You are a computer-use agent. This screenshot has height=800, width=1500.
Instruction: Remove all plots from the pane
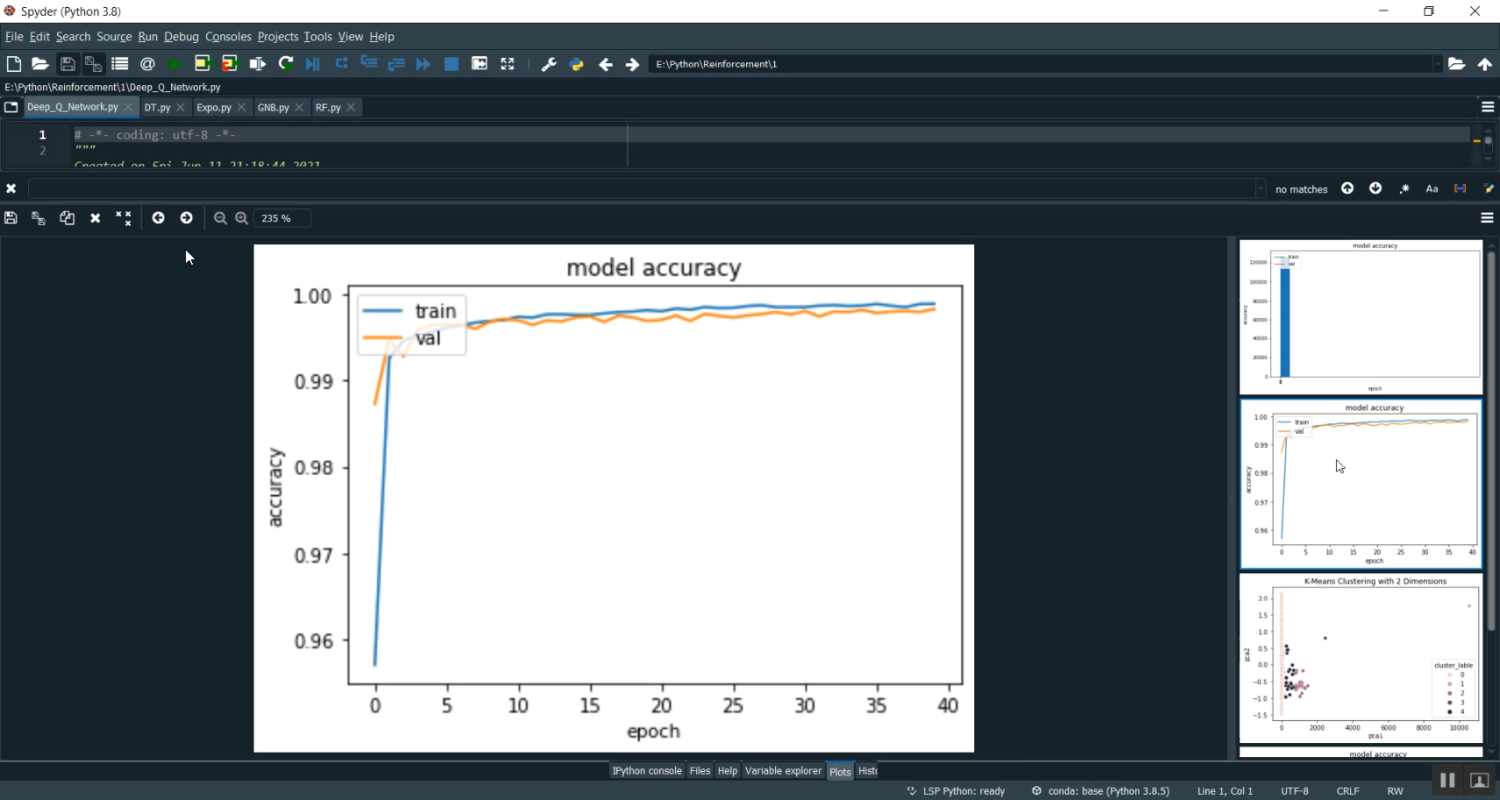tap(123, 218)
